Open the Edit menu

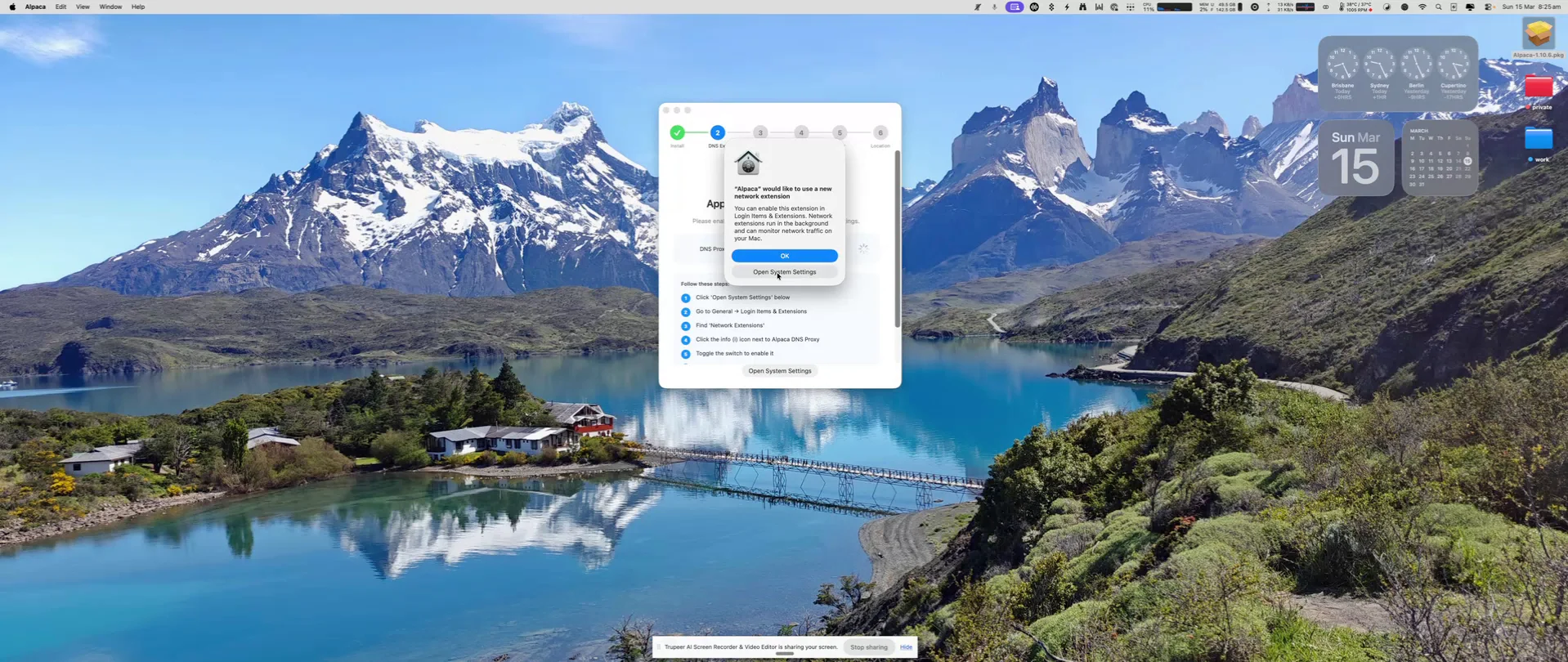pos(60,7)
